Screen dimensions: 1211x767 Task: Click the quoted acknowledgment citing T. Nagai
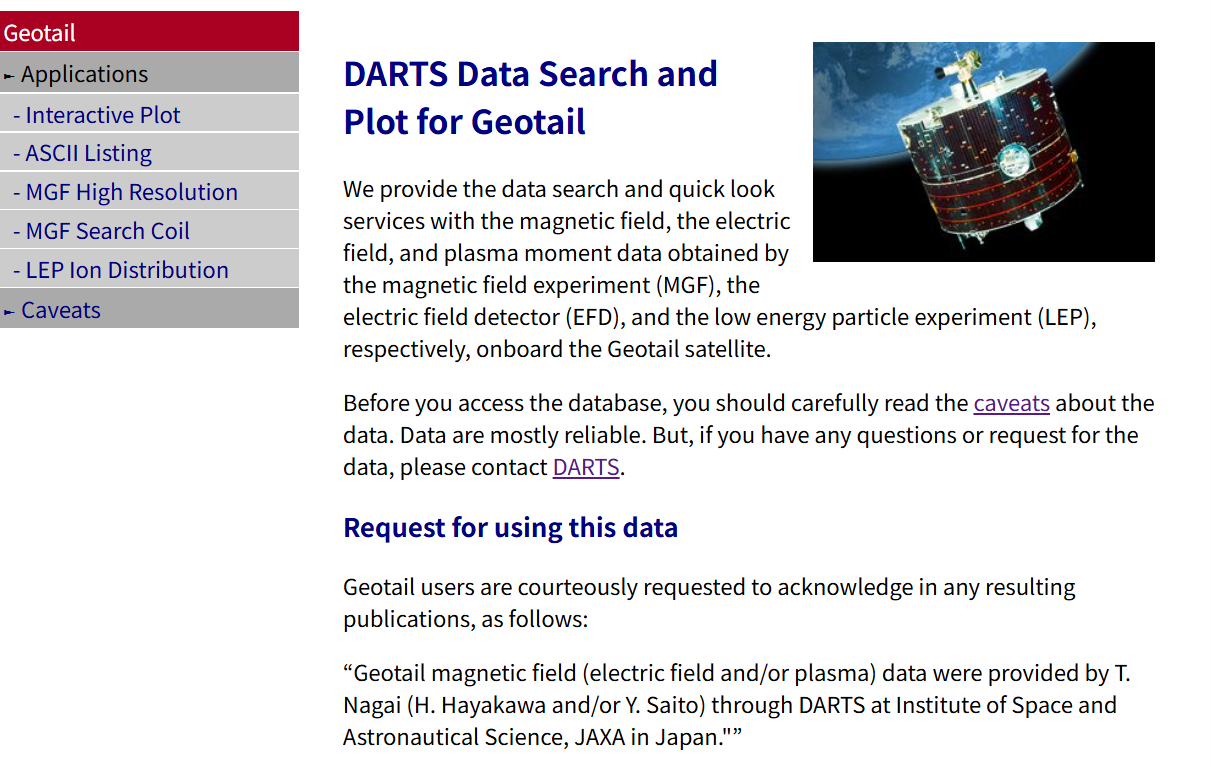point(735,705)
